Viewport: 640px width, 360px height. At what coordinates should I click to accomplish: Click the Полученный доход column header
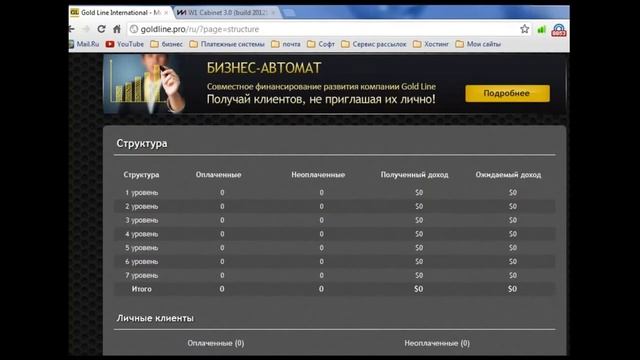click(x=414, y=175)
